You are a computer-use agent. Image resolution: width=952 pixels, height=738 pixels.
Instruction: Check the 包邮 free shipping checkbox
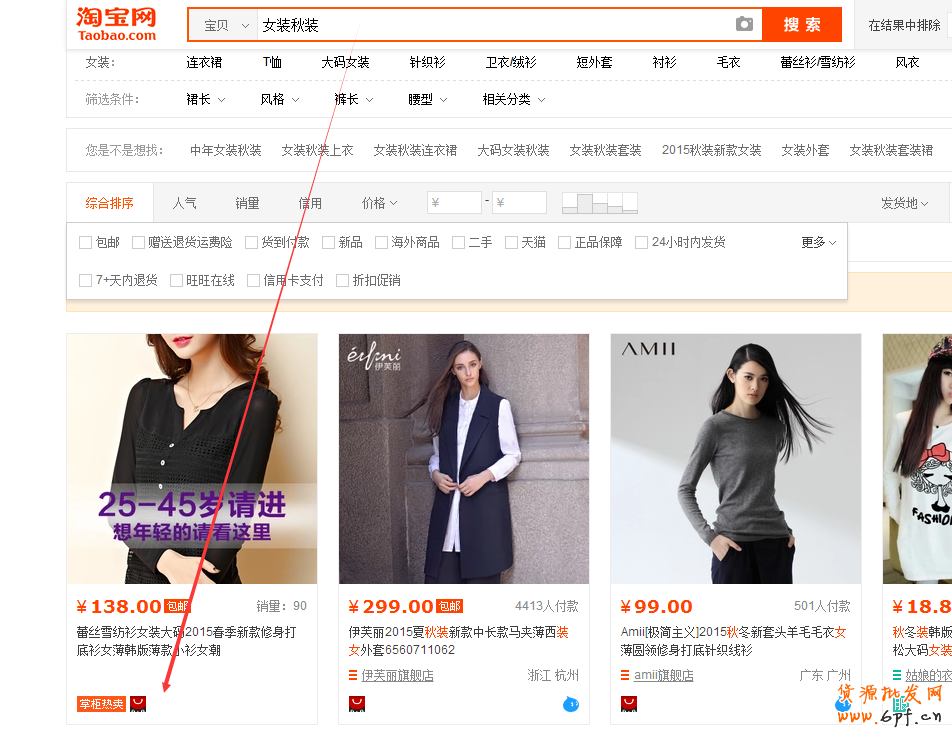point(86,242)
